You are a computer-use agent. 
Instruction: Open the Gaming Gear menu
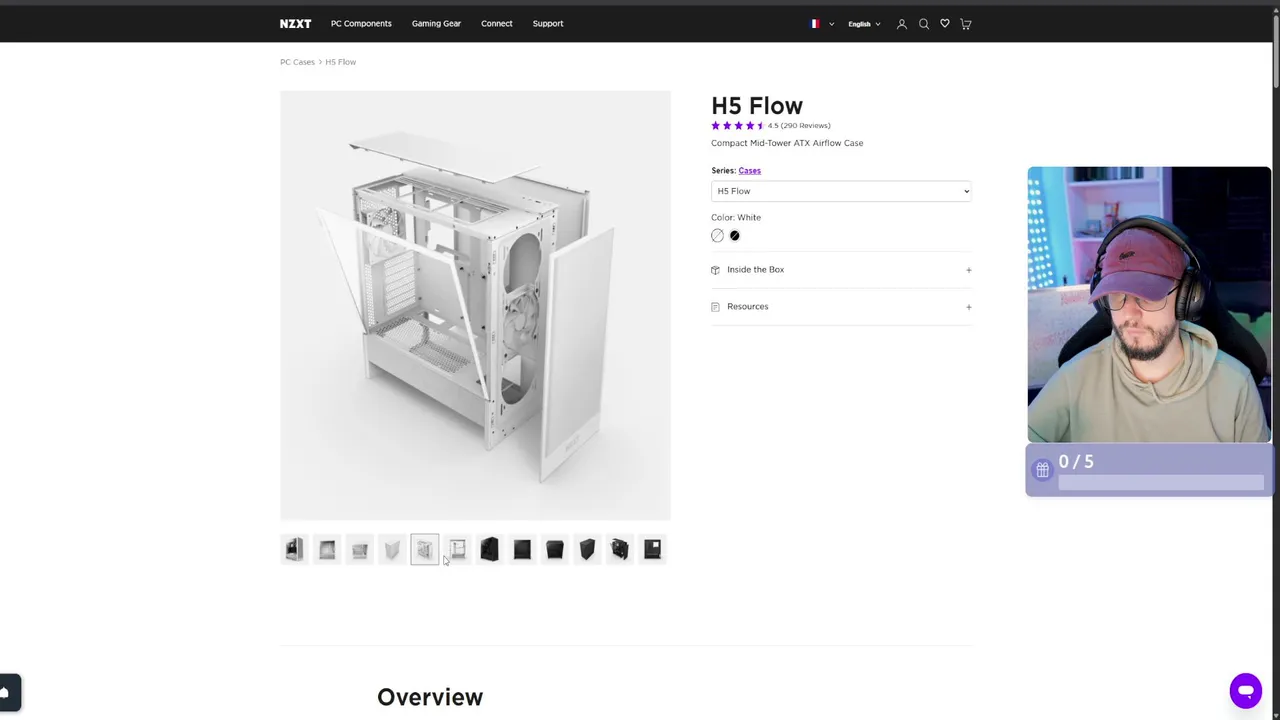[436, 24]
